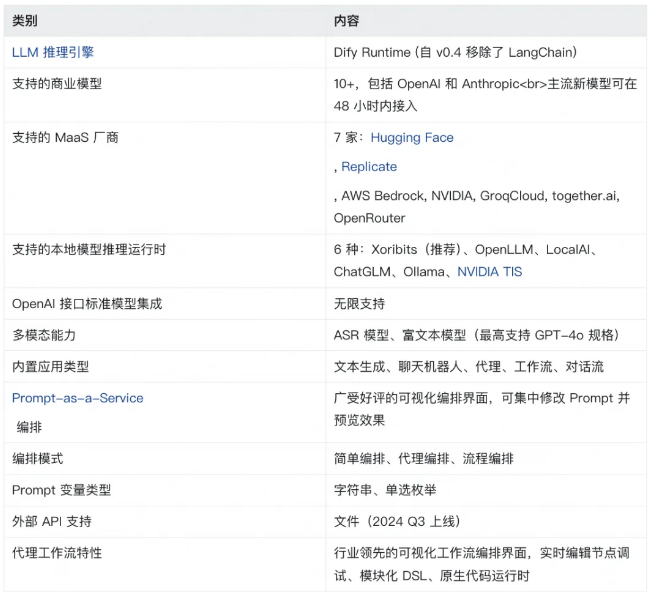Click the 支持的本地模型推理运行时 cell
Image resolution: width=648 pixels, height=592 pixels.
(x=165, y=261)
